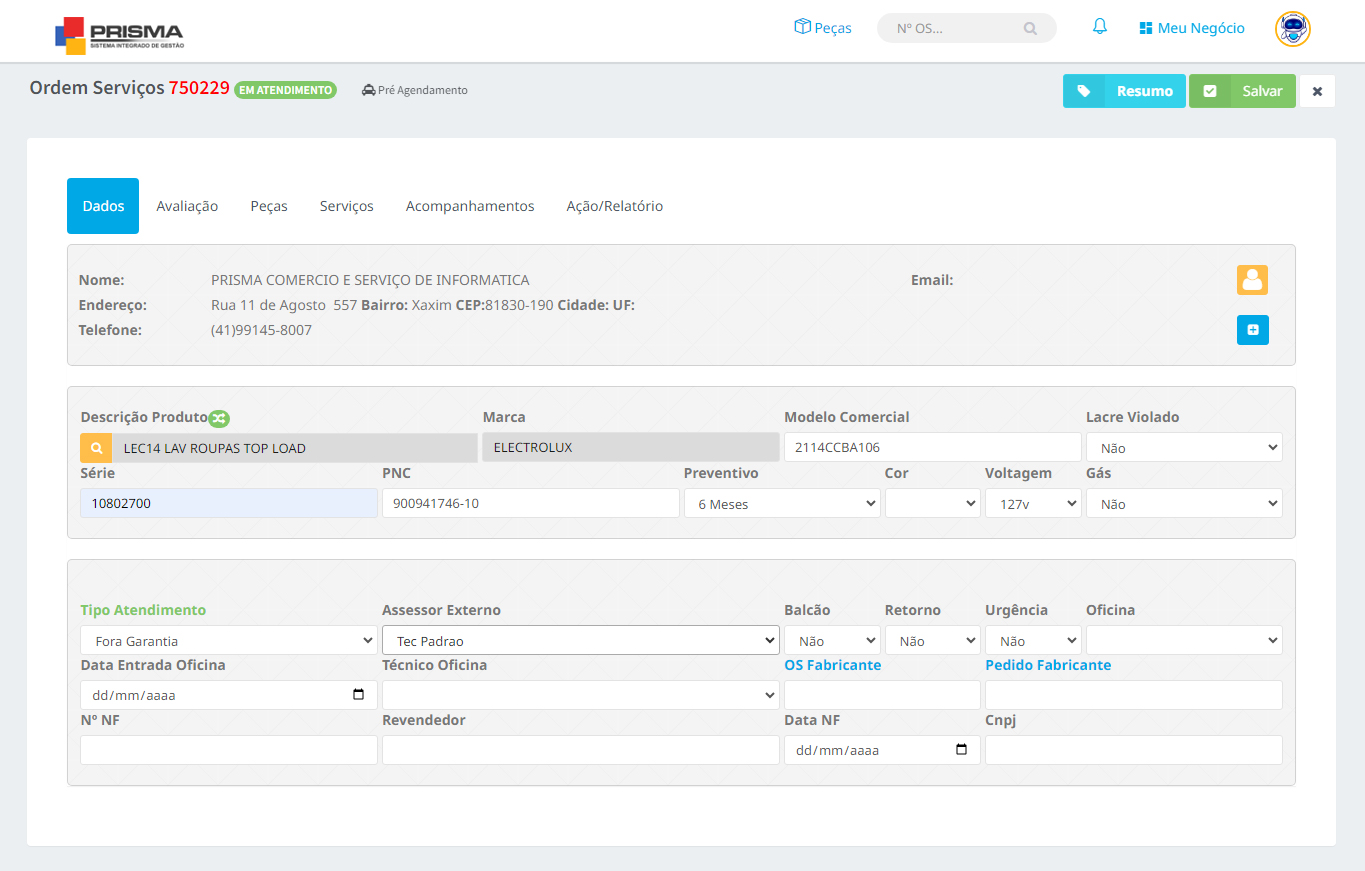
Task: Click the search magnifier in Nº OS box
Action: 1030,29
